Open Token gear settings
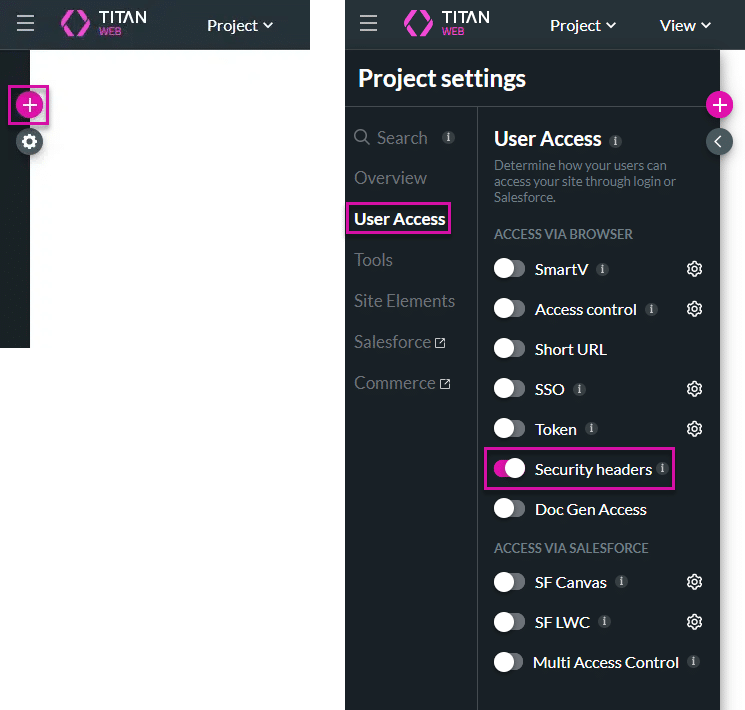Viewport: 745px width, 710px height. (x=694, y=429)
